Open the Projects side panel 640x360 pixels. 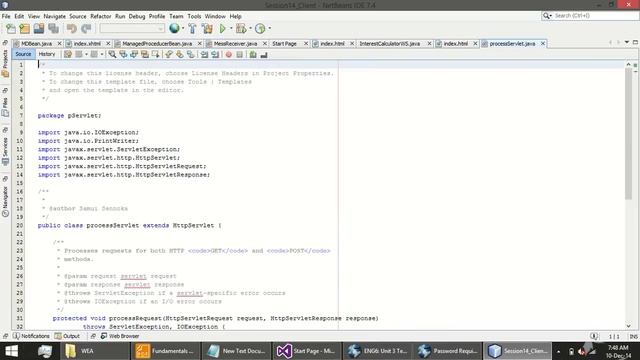click(x=5, y=64)
